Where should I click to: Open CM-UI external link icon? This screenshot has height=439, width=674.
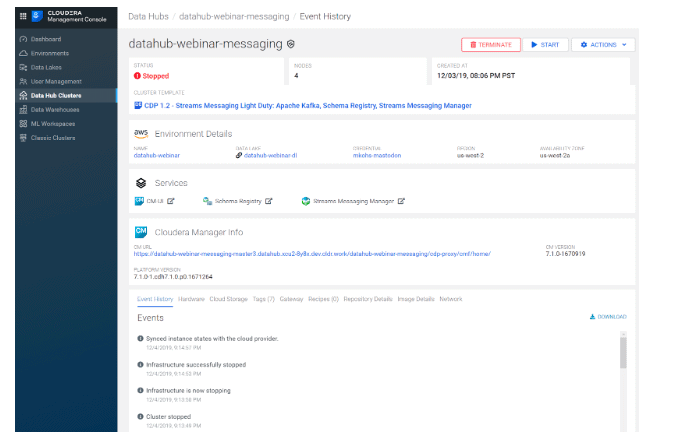[171, 201]
